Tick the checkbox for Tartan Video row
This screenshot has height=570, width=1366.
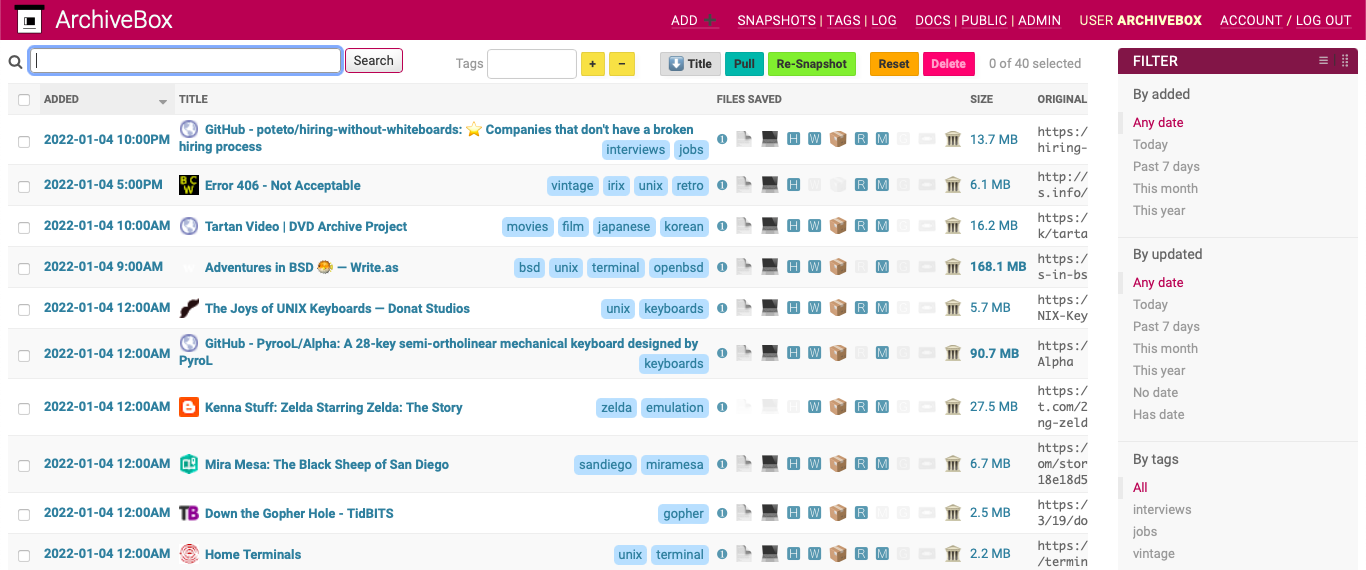tap(24, 227)
